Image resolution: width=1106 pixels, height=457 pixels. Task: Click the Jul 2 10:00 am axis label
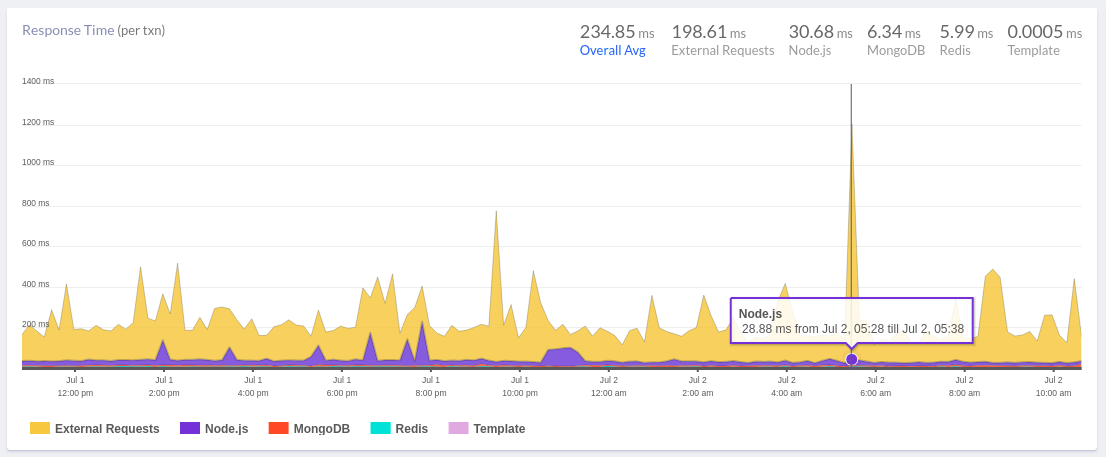1053,386
